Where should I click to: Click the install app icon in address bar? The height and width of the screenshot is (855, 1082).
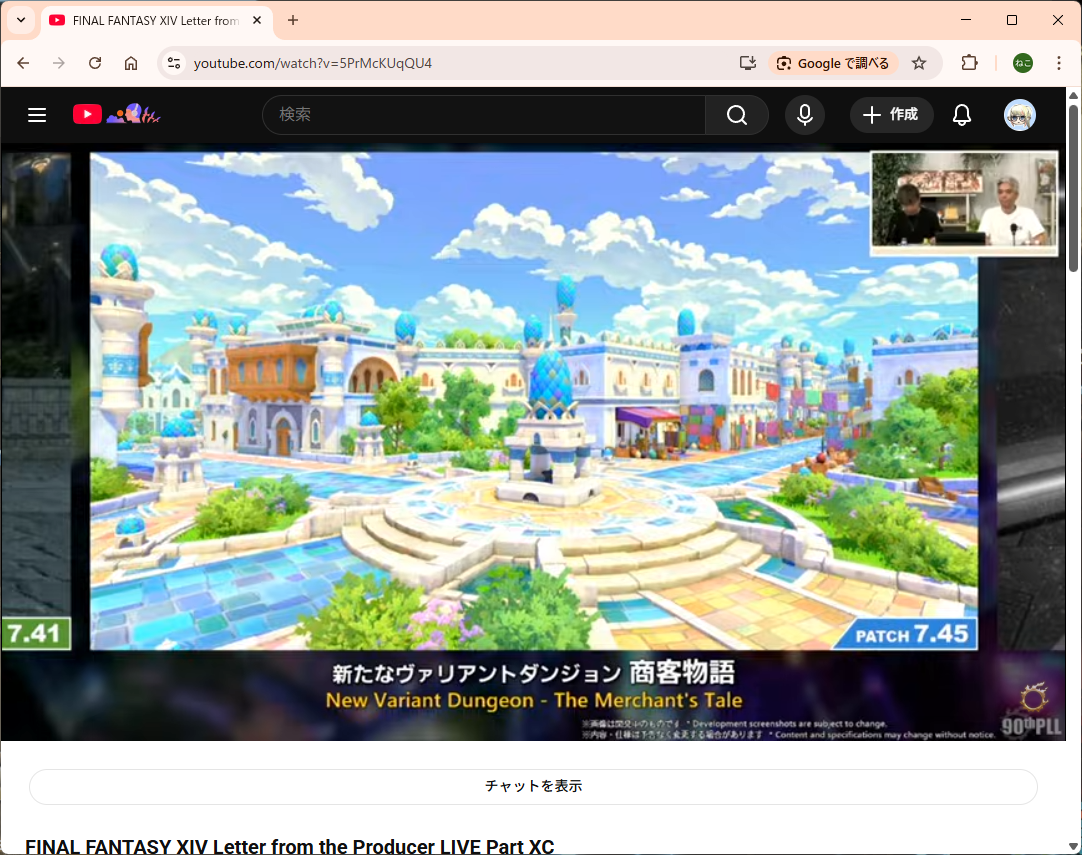(x=747, y=63)
